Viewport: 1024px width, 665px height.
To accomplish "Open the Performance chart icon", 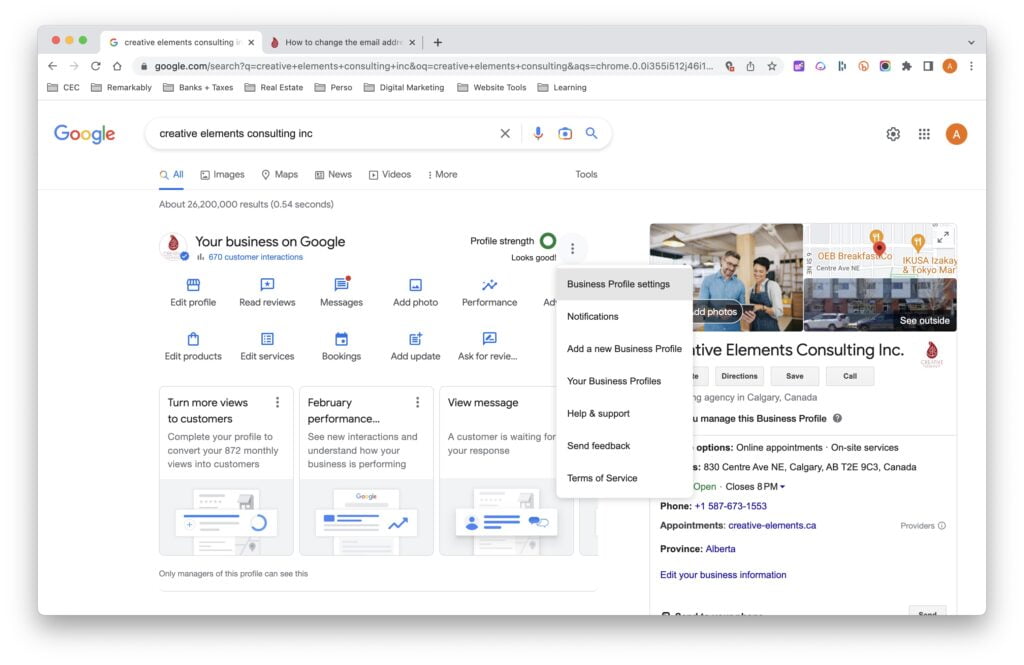I will coord(489,285).
